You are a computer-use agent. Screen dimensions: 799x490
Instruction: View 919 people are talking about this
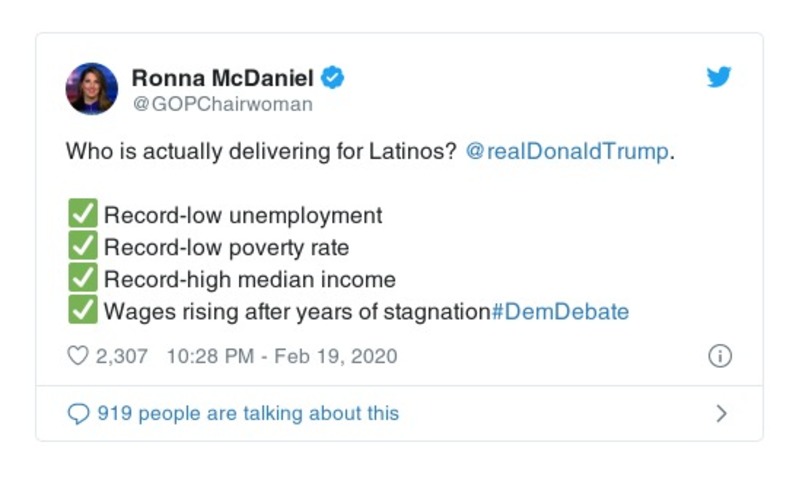(x=247, y=413)
